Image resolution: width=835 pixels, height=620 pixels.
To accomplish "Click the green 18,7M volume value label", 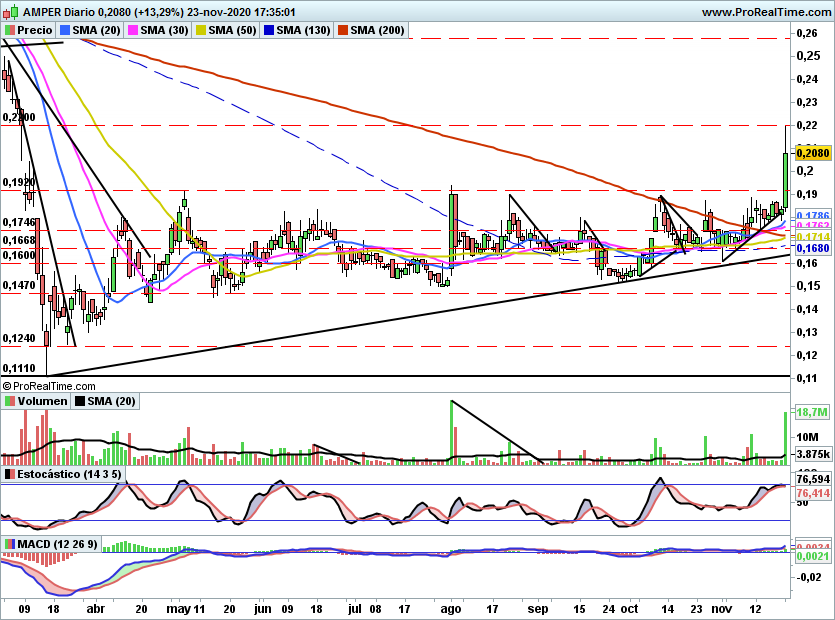I will click(809, 412).
